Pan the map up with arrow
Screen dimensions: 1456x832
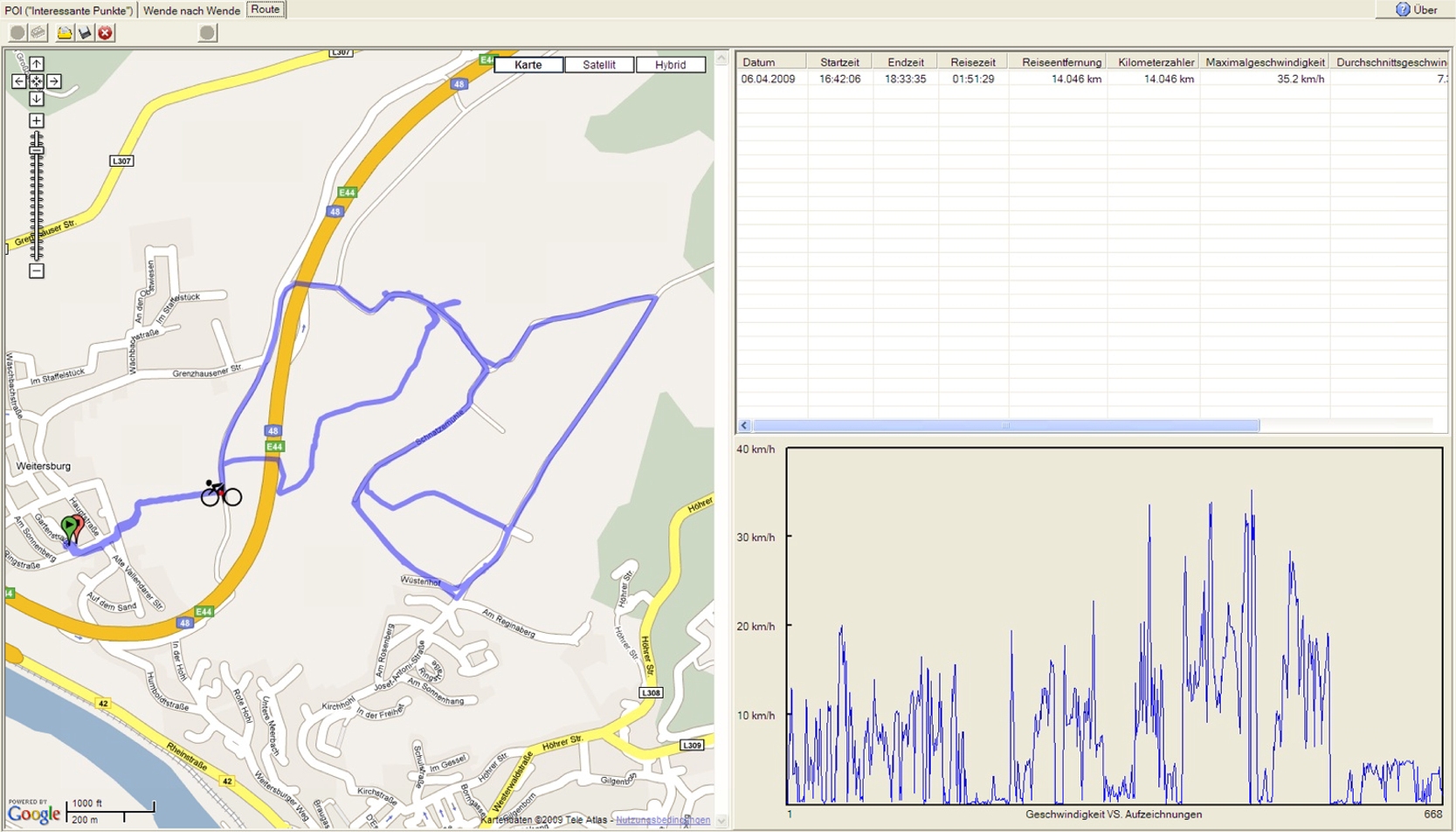pyautogui.click(x=37, y=64)
